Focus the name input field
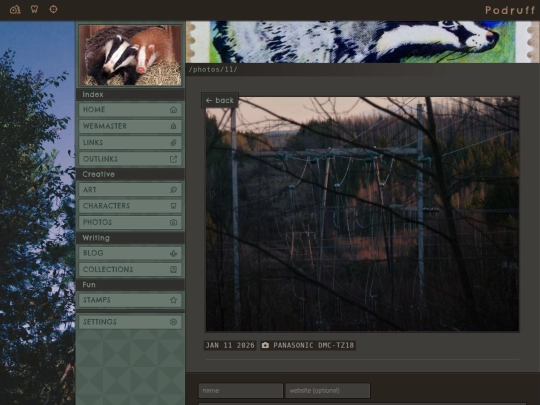 coord(241,391)
